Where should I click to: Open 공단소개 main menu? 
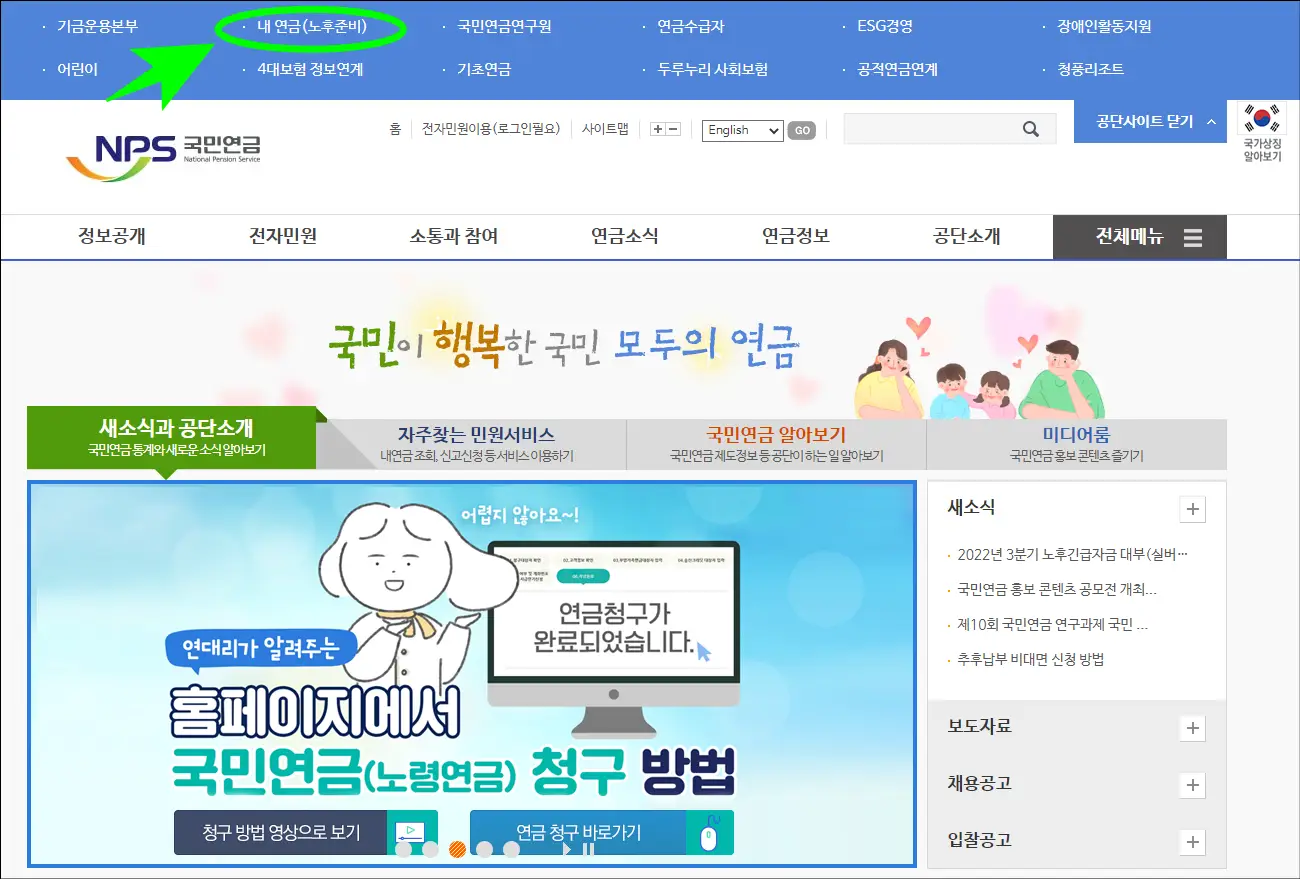(x=967, y=237)
